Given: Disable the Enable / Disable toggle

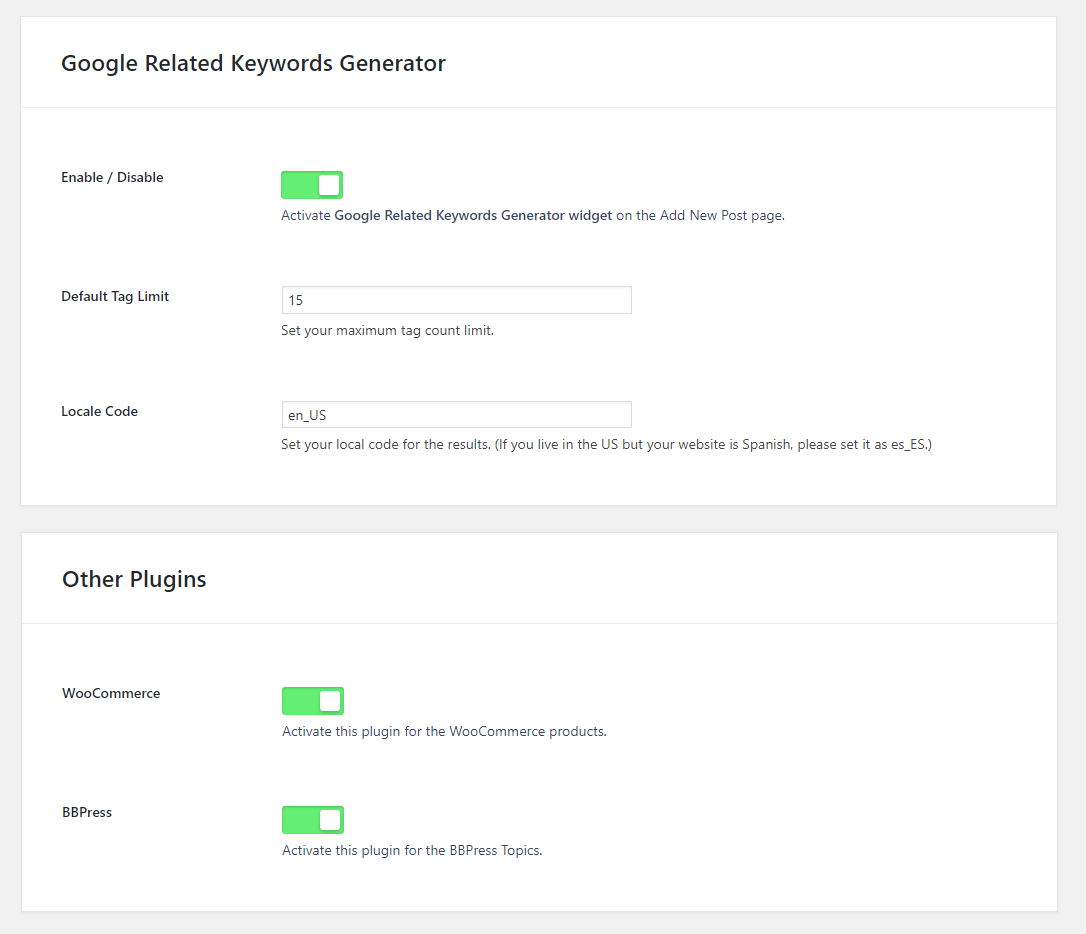Looking at the screenshot, I should pos(311,184).
